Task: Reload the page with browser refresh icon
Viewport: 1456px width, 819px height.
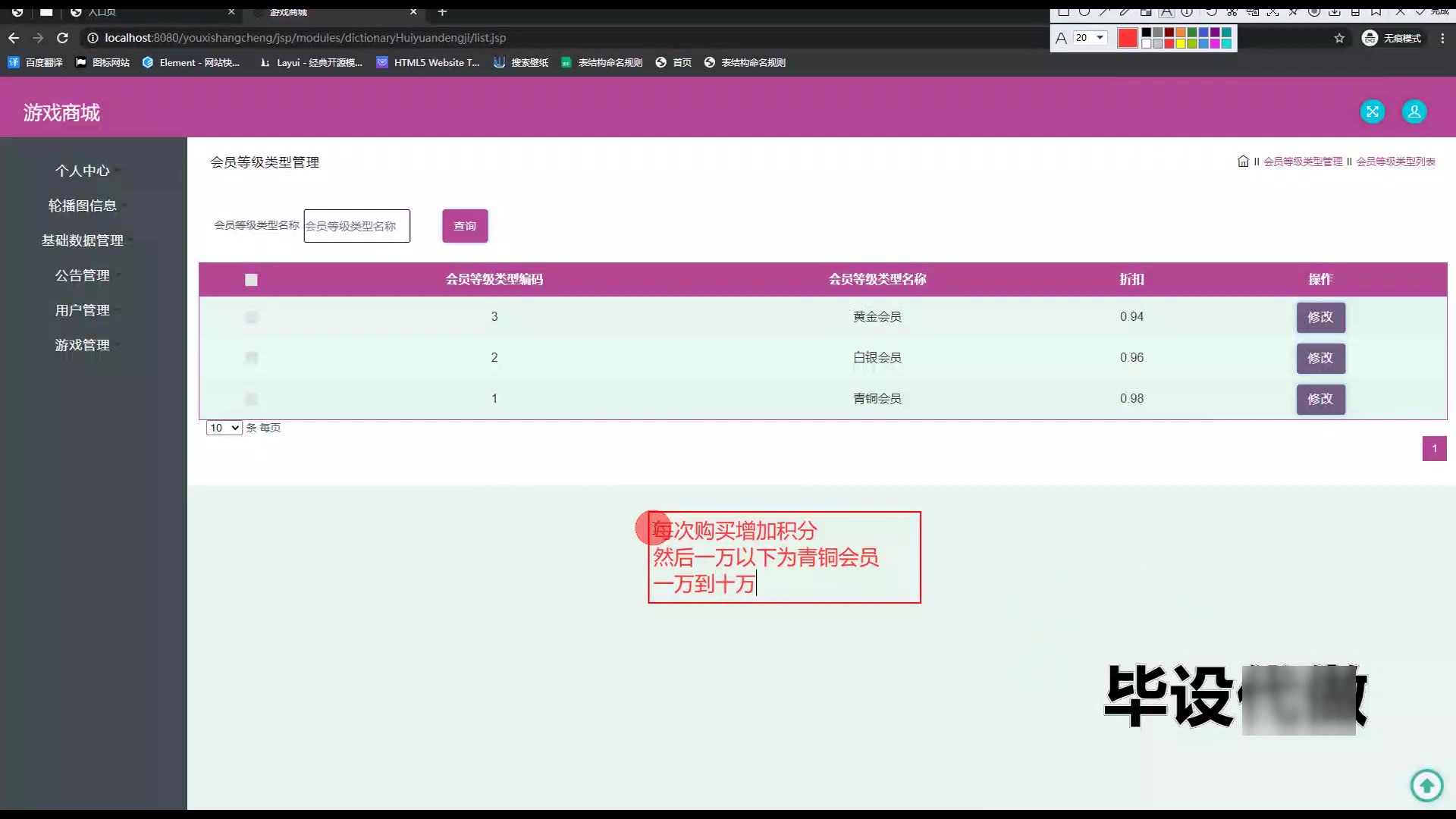Action: point(63,38)
